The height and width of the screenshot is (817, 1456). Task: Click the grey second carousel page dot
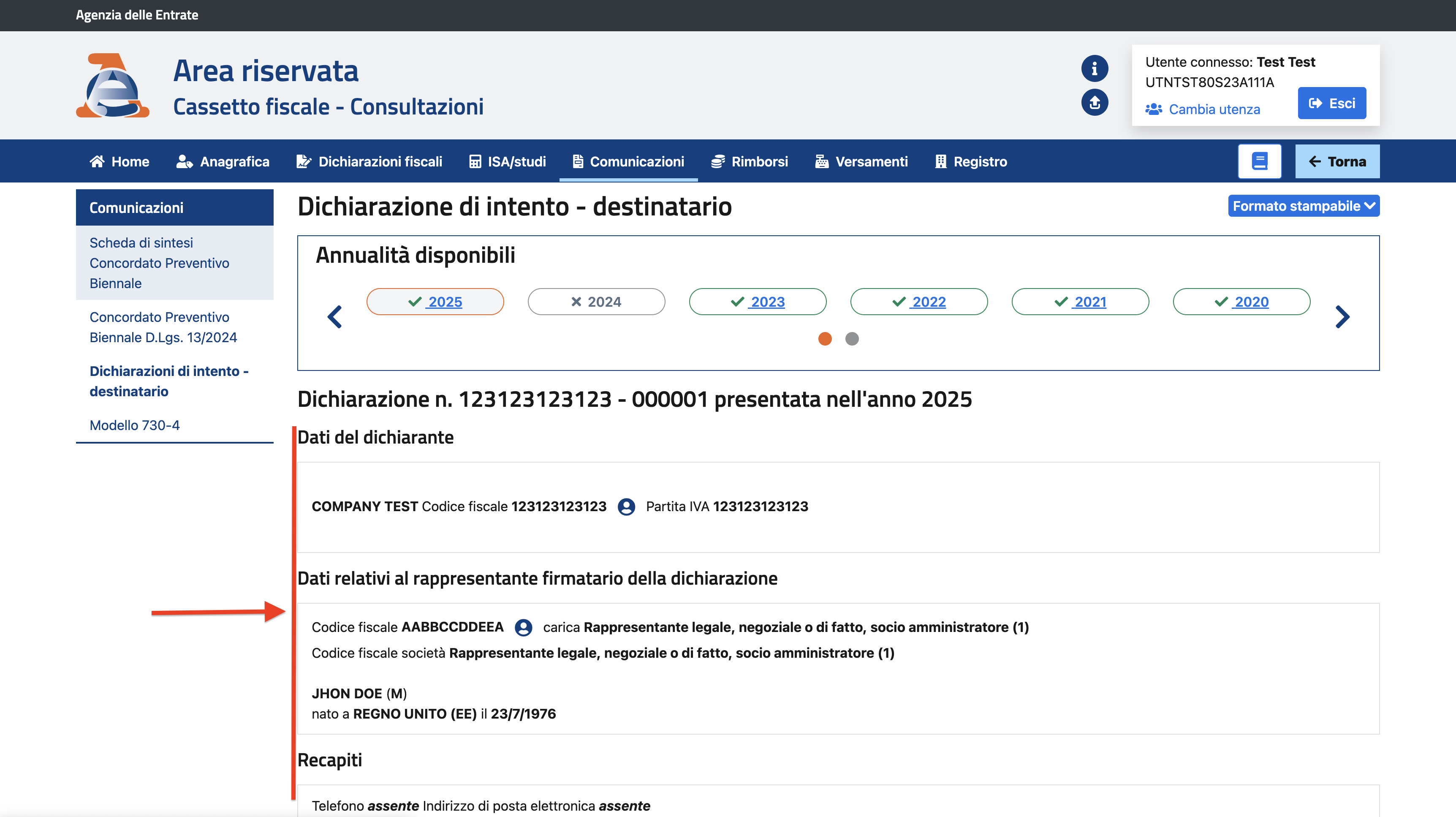coord(852,339)
